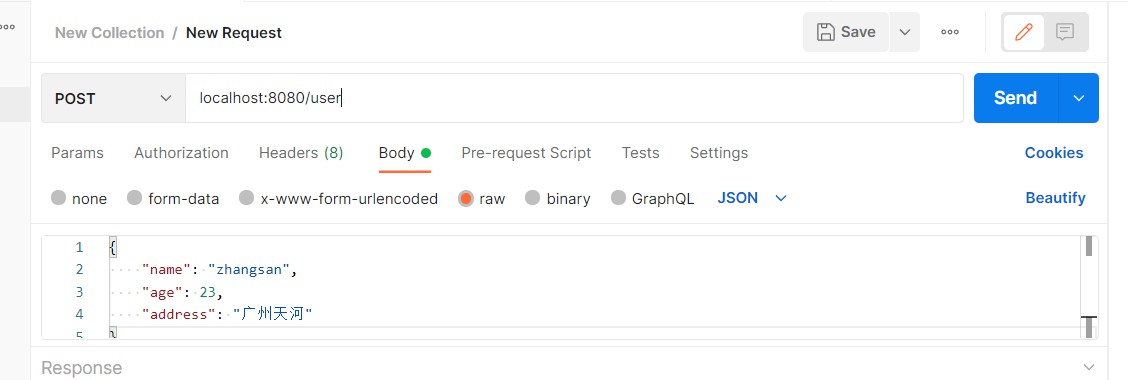The height and width of the screenshot is (380, 1128).
Task: Choose x-www-form-urlencoded body option
Action: [x=339, y=199]
